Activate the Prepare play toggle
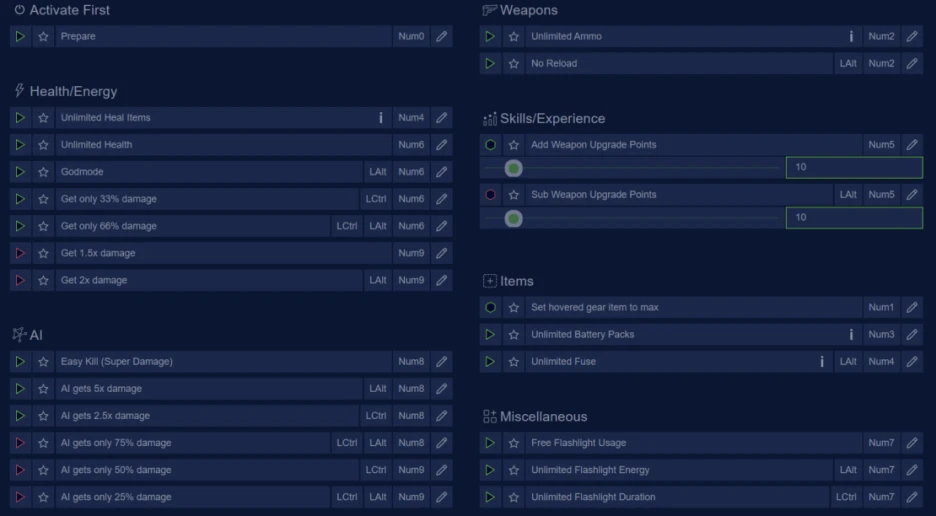 coord(20,37)
